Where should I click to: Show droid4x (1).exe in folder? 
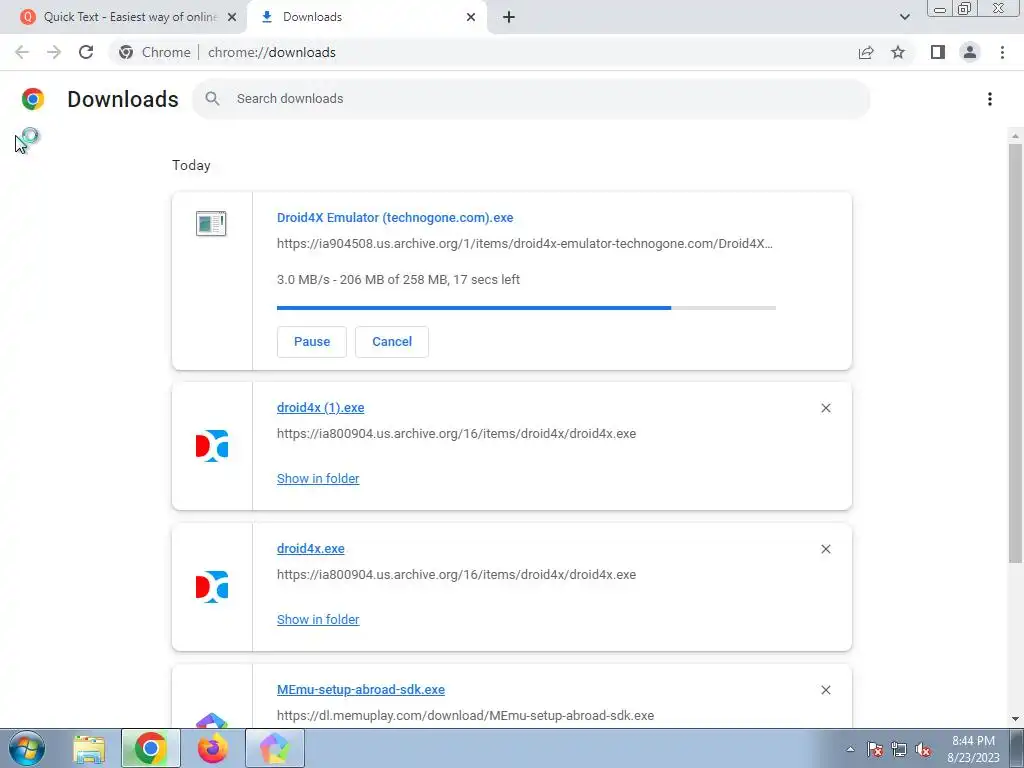pos(318,479)
